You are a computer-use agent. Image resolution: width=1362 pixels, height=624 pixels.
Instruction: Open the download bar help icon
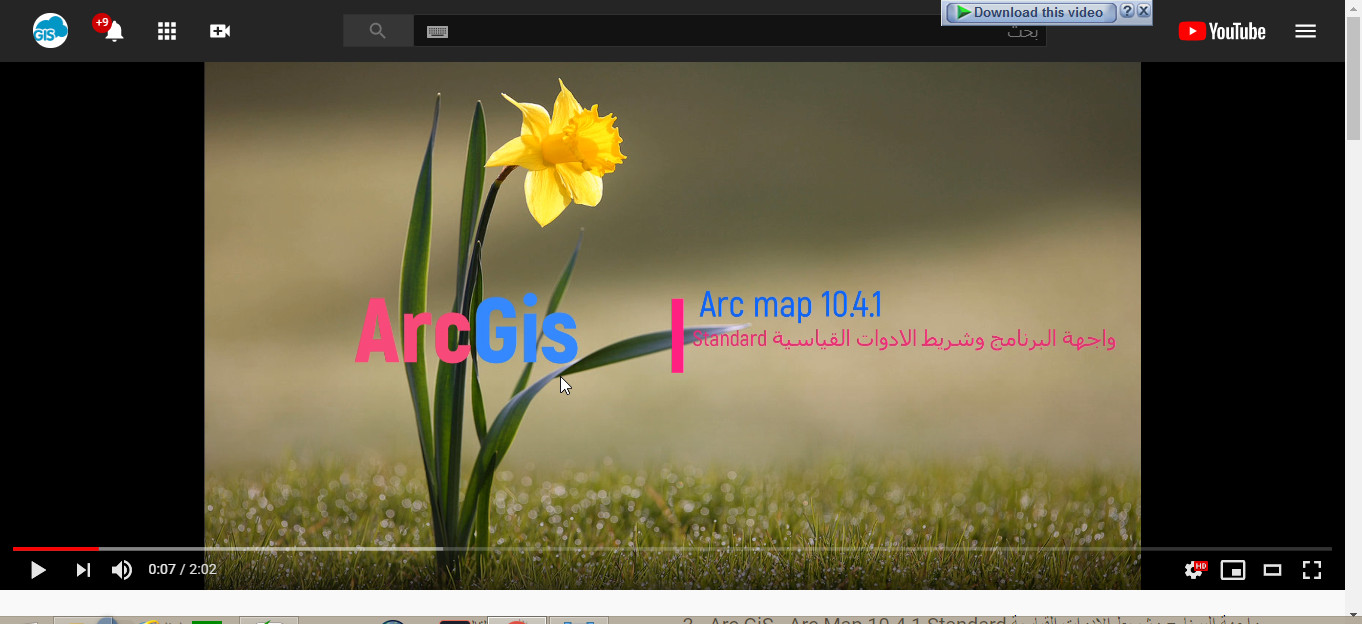pos(1127,11)
